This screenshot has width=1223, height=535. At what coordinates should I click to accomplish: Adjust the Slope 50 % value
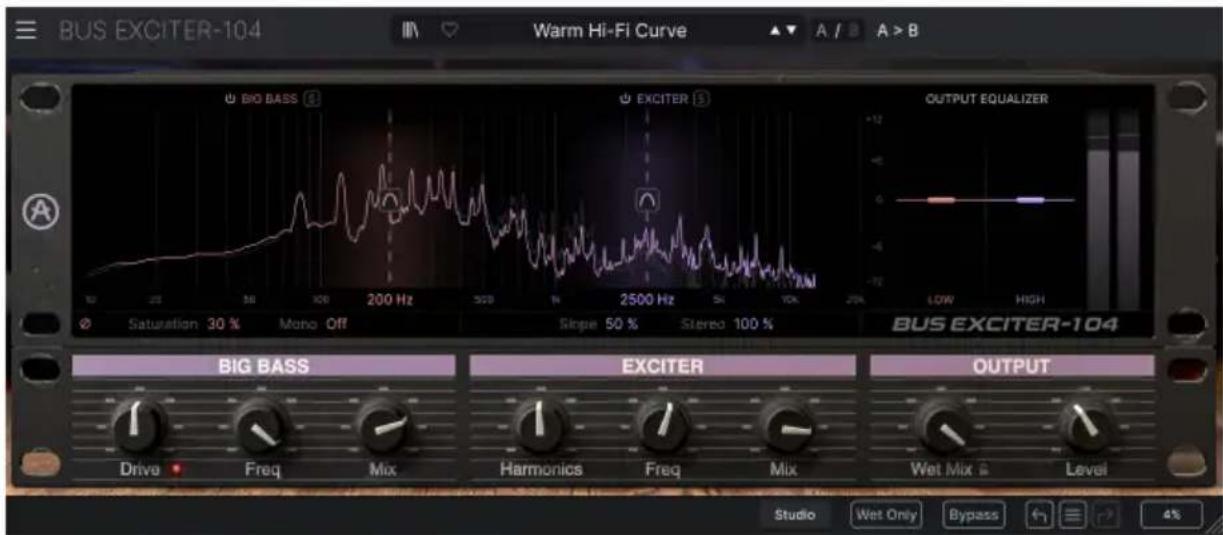[621, 324]
